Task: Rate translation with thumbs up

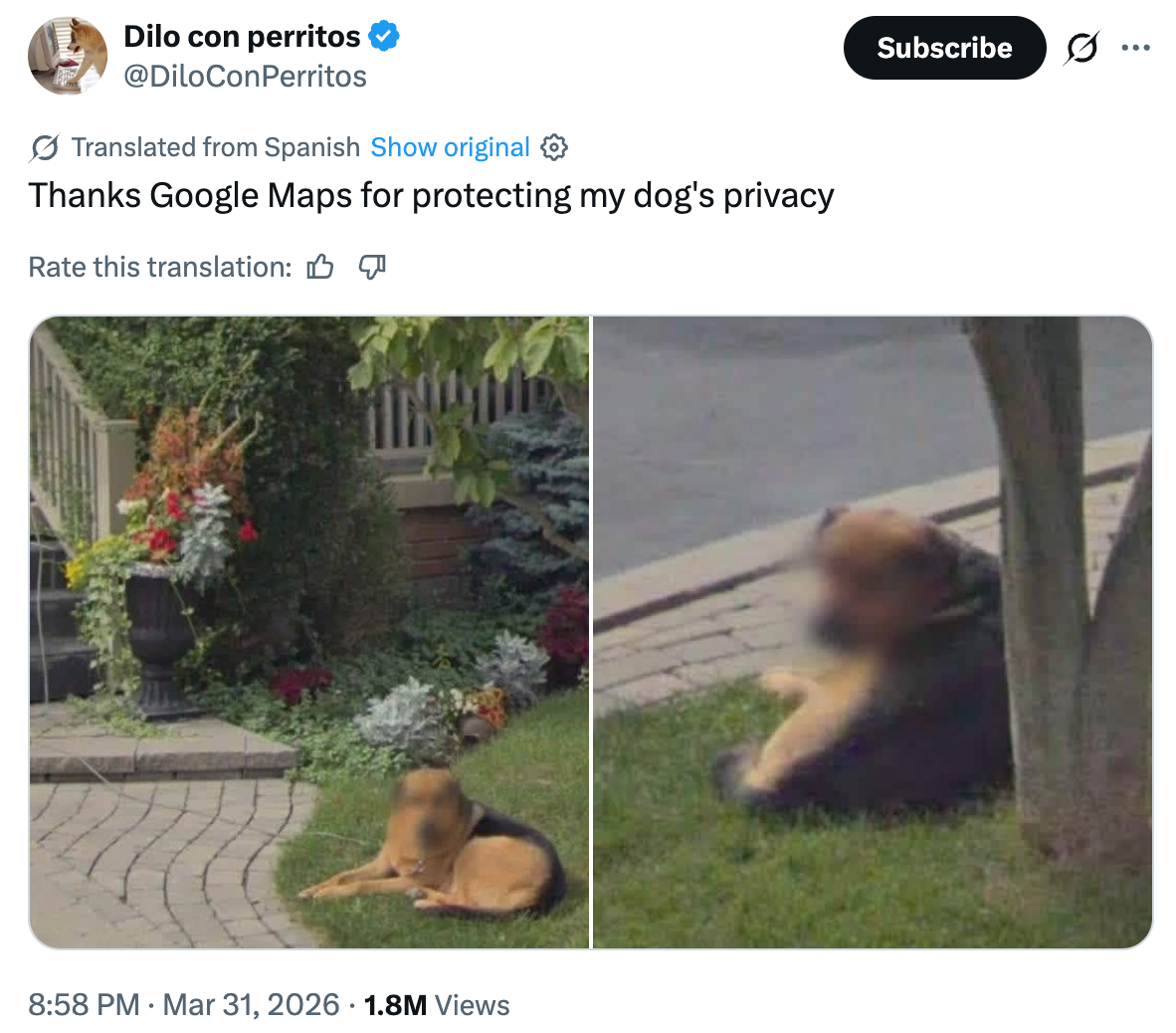Action: [x=320, y=267]
